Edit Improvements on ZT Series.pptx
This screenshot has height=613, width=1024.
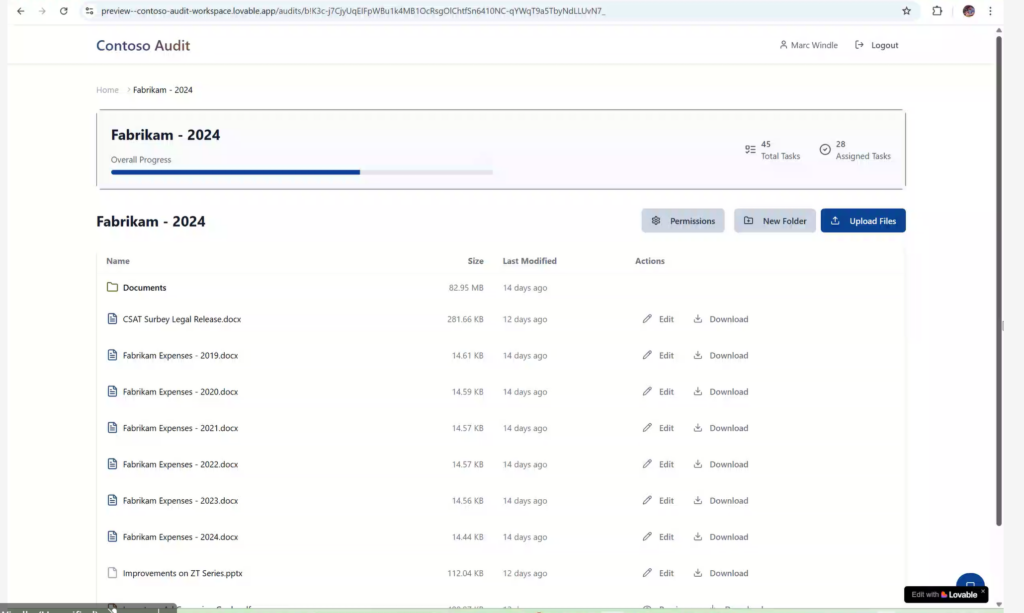(658, 573)
